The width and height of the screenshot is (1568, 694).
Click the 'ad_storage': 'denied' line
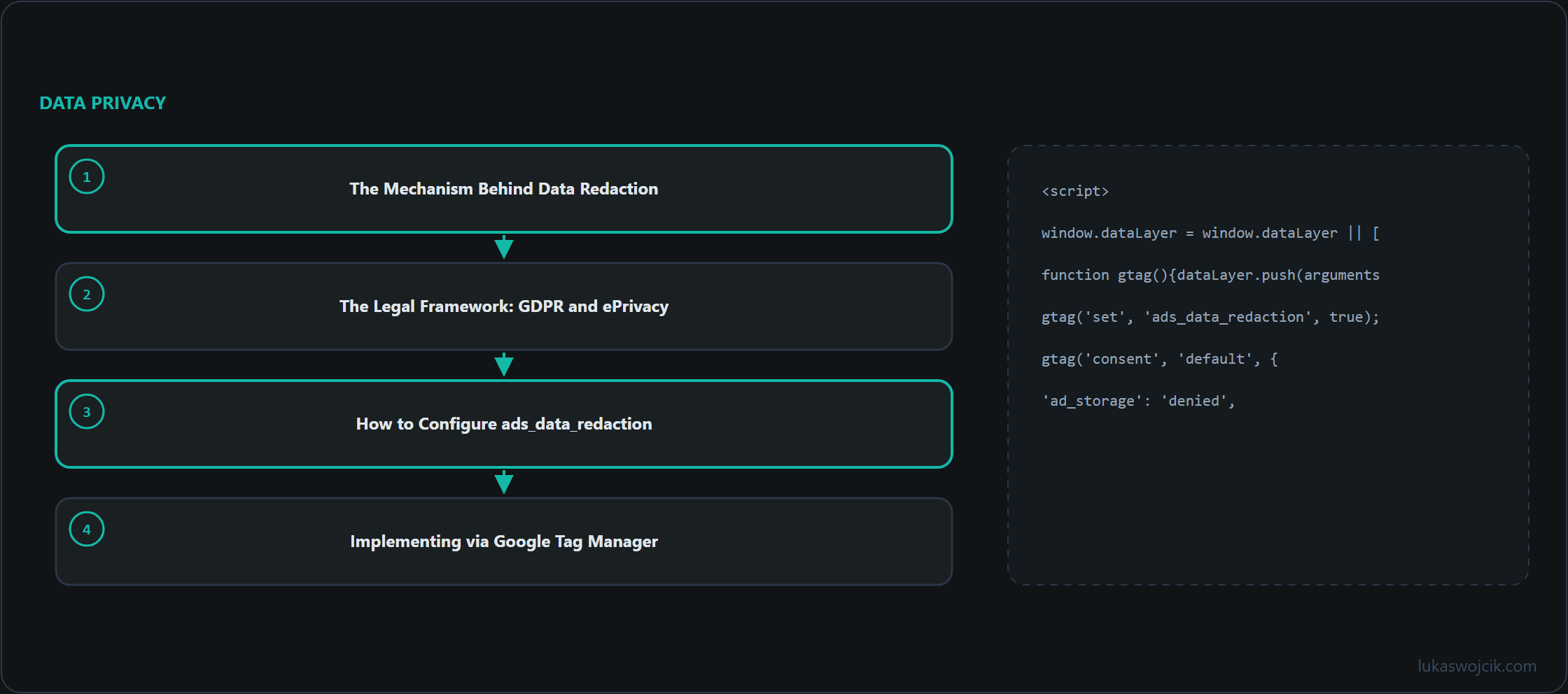point(1138,401)
